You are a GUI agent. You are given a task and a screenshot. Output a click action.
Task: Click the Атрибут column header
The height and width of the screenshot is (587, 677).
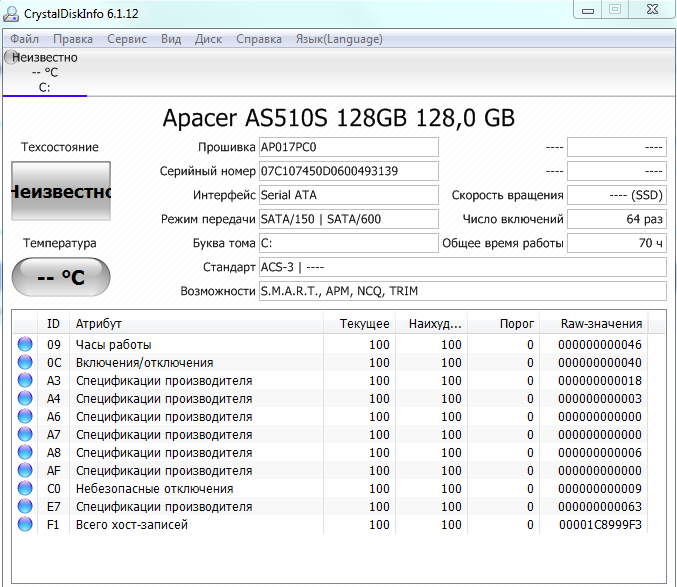click(196, 323)
